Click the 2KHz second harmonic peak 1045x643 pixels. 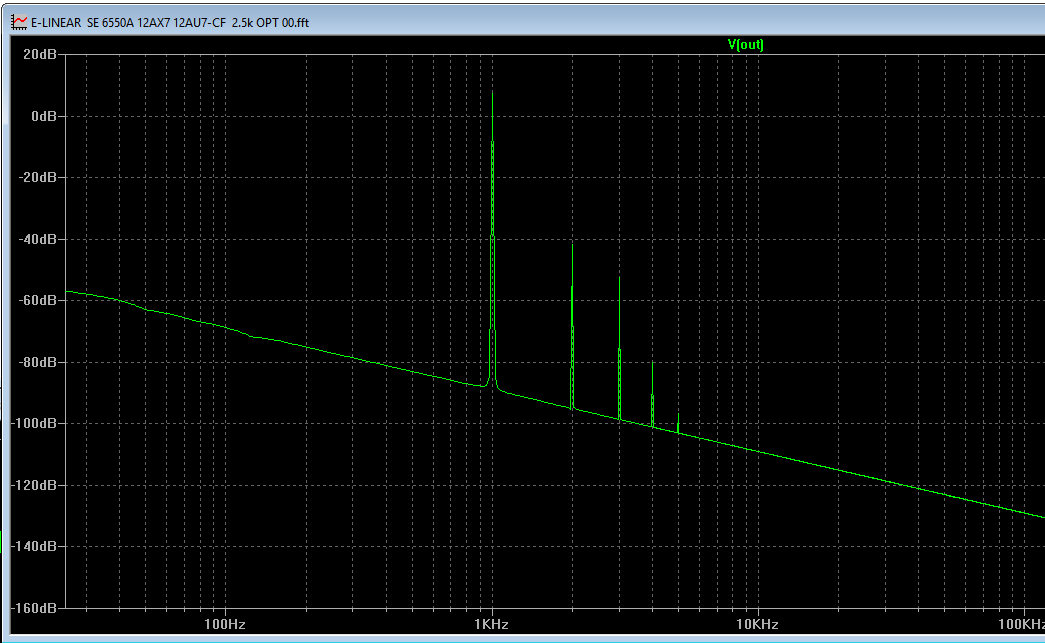572,326
